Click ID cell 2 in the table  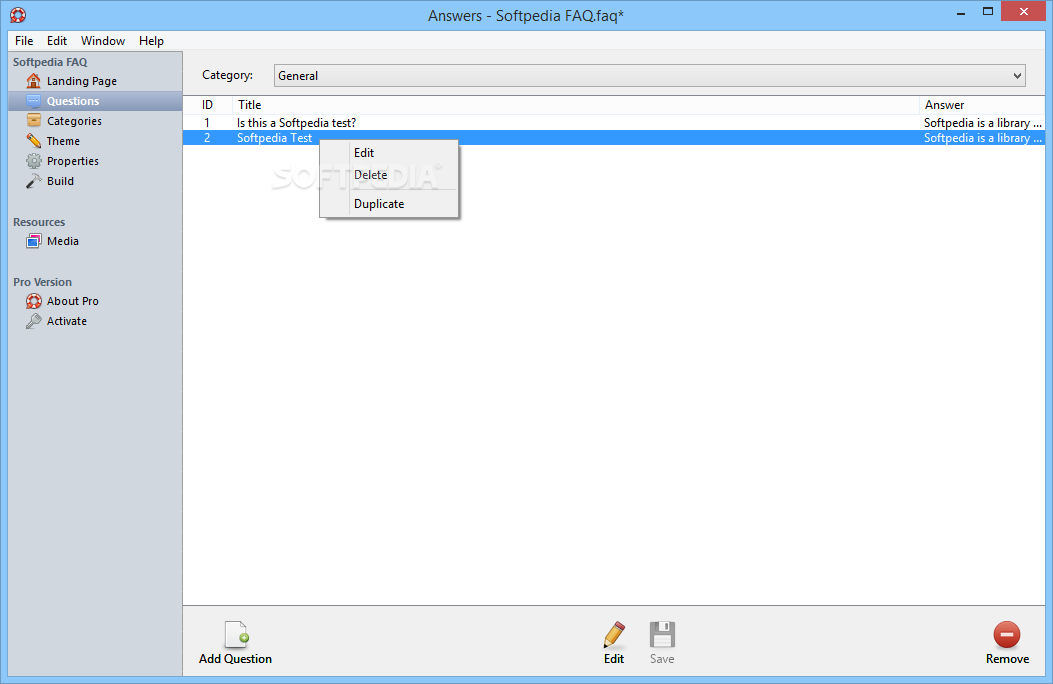[207, 138]
